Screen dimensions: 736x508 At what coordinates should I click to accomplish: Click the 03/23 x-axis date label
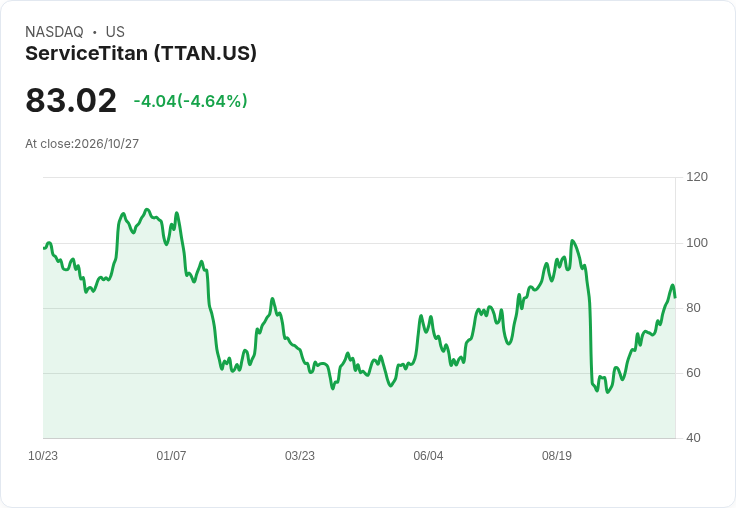click(x=300, y=456)
